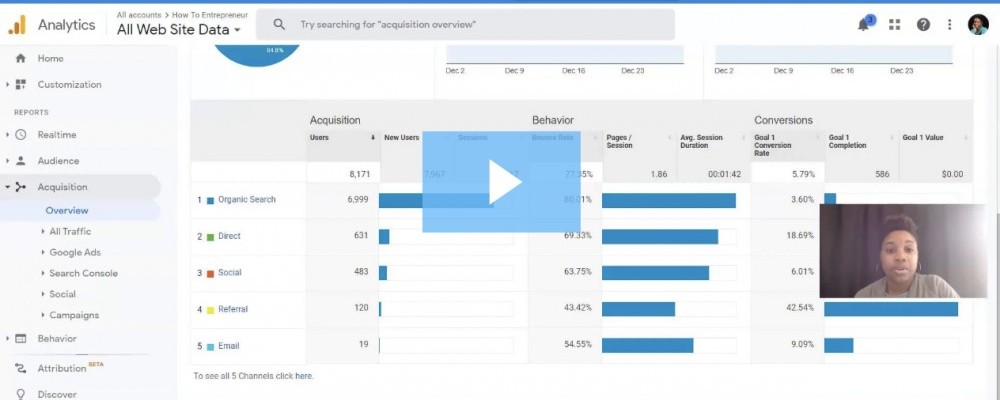Click the average session duration 00:01:42
The image size is (1000, 400).
tap(724, 174)
